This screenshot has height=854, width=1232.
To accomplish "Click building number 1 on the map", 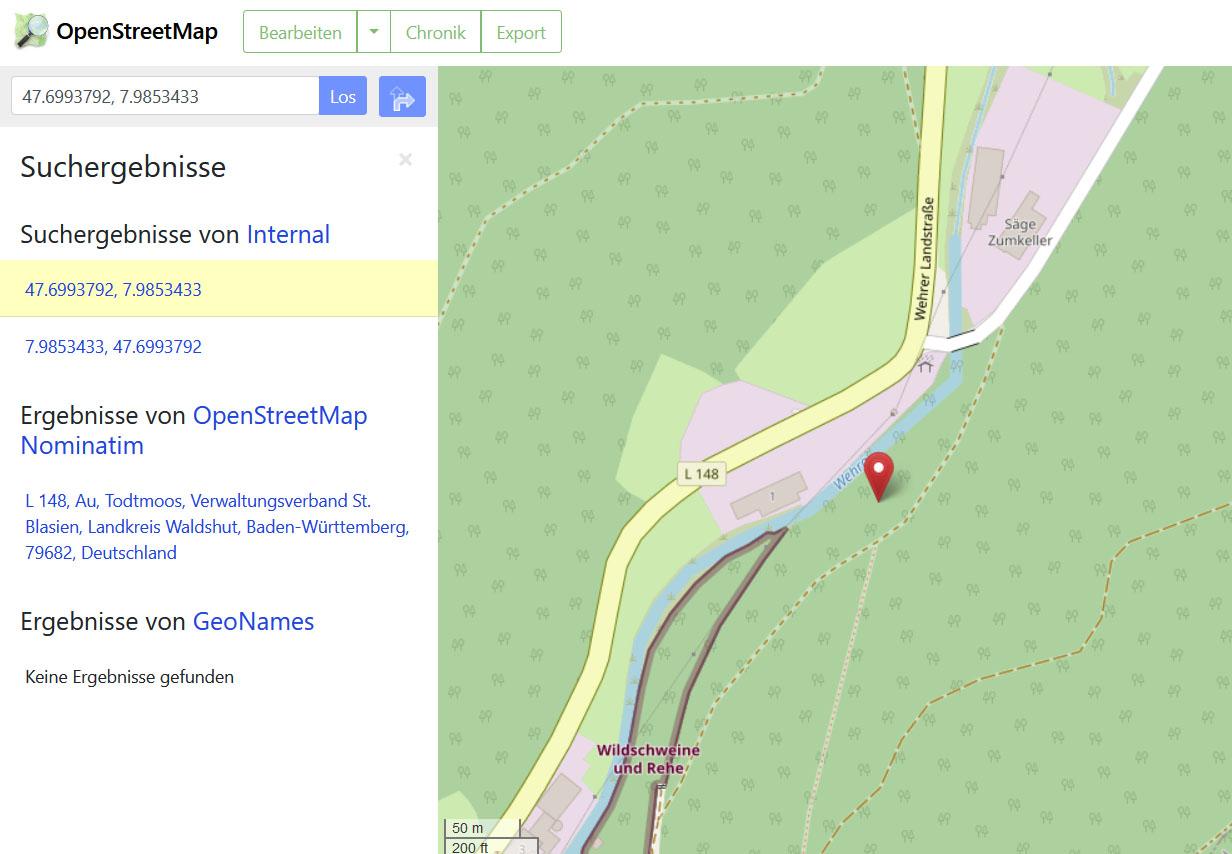I will pos(771,497).
